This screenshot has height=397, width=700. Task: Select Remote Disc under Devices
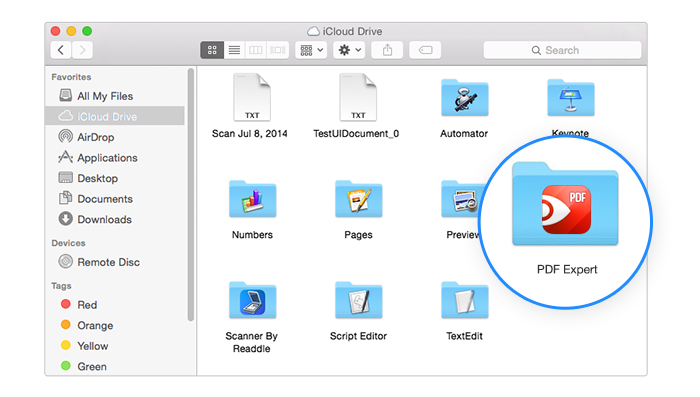pos(115,262)
